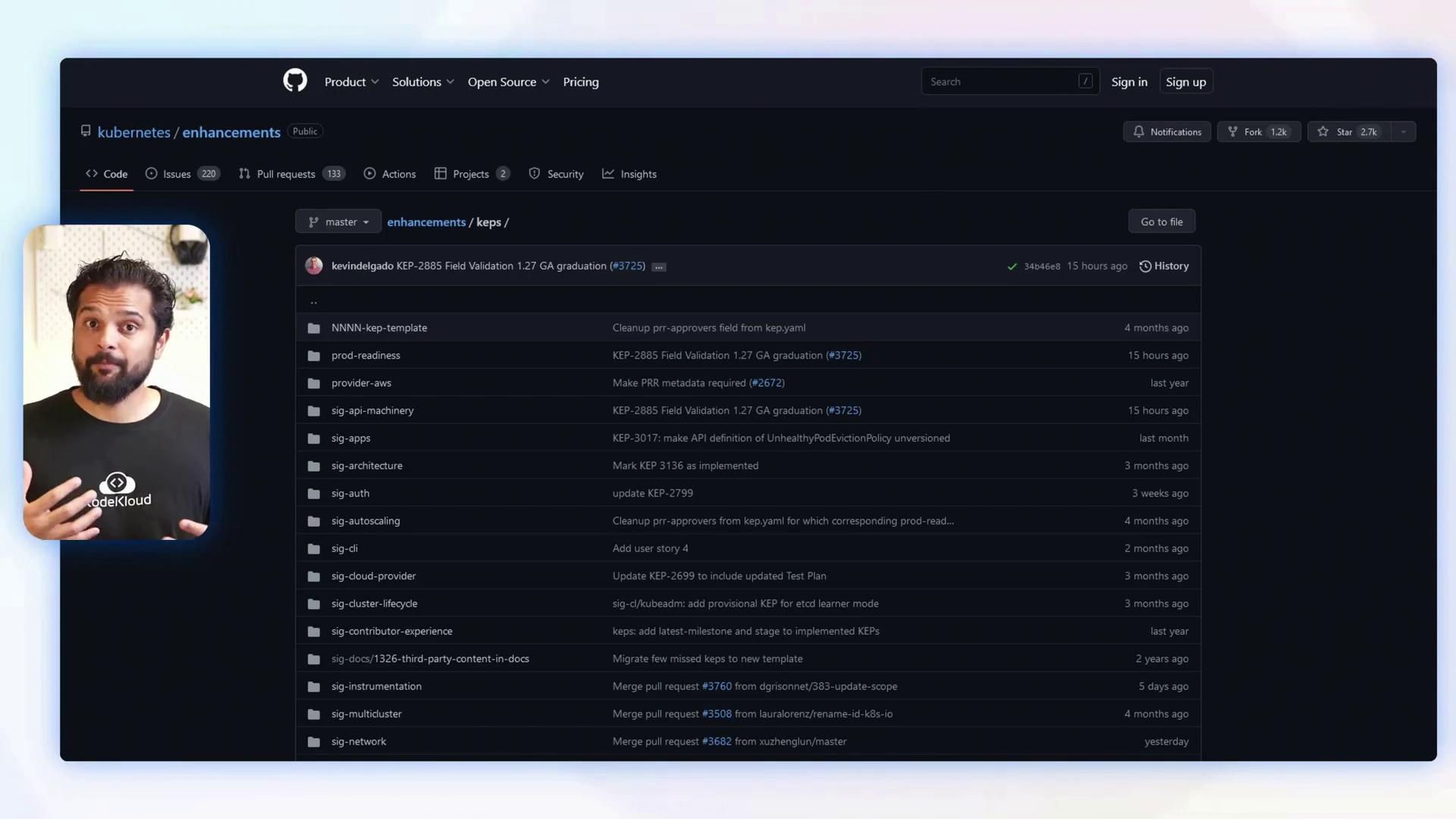The image size is (1456, 819).
Task: Click the GitHub octocat logo
Action: [295, 80]
